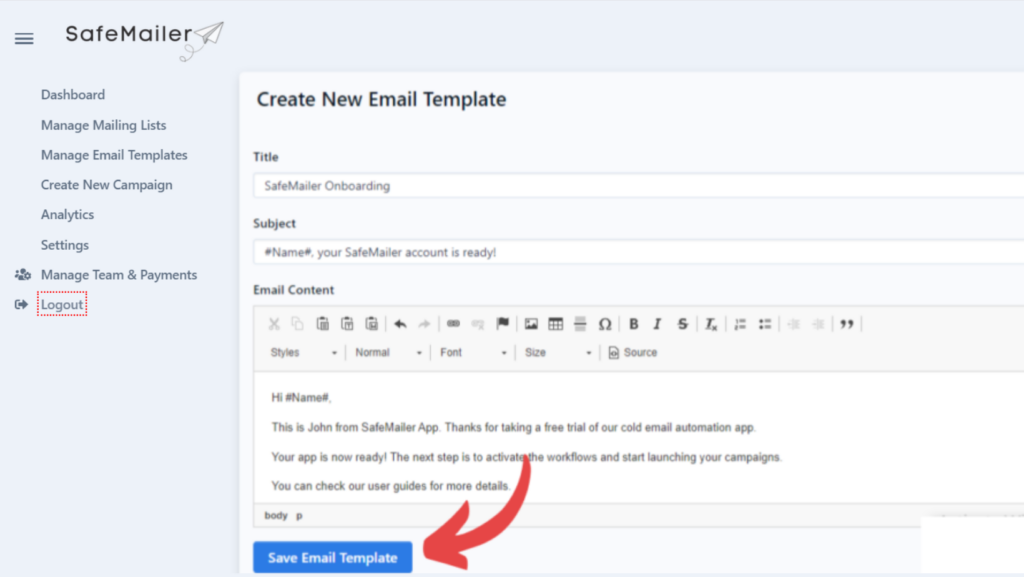The height and width of the screenshot is (577, 1024).
Task: Click the Save Email Template button
Action: [x=332, y=557]
